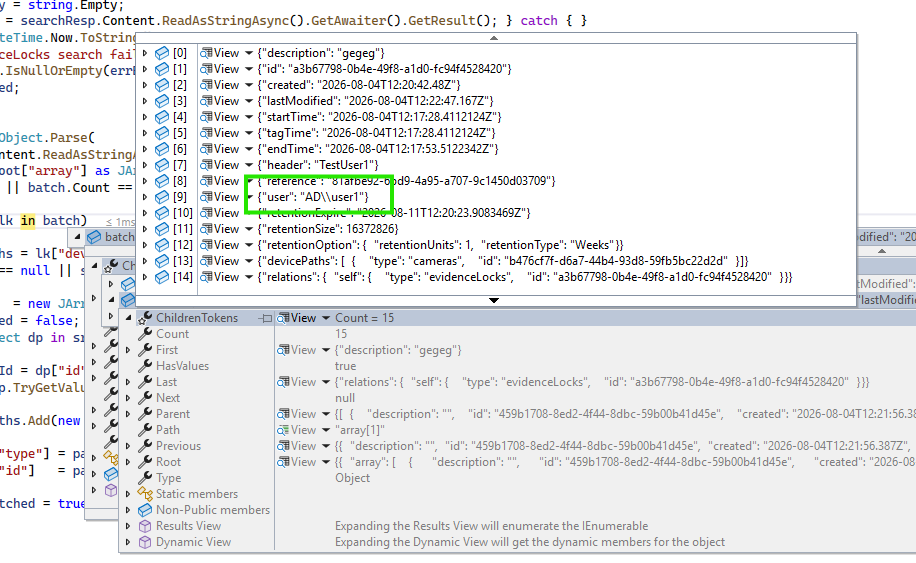This screenshot has height=563, width=916.
Task: Expand the First property arrow
Action: tap(129, 350)
